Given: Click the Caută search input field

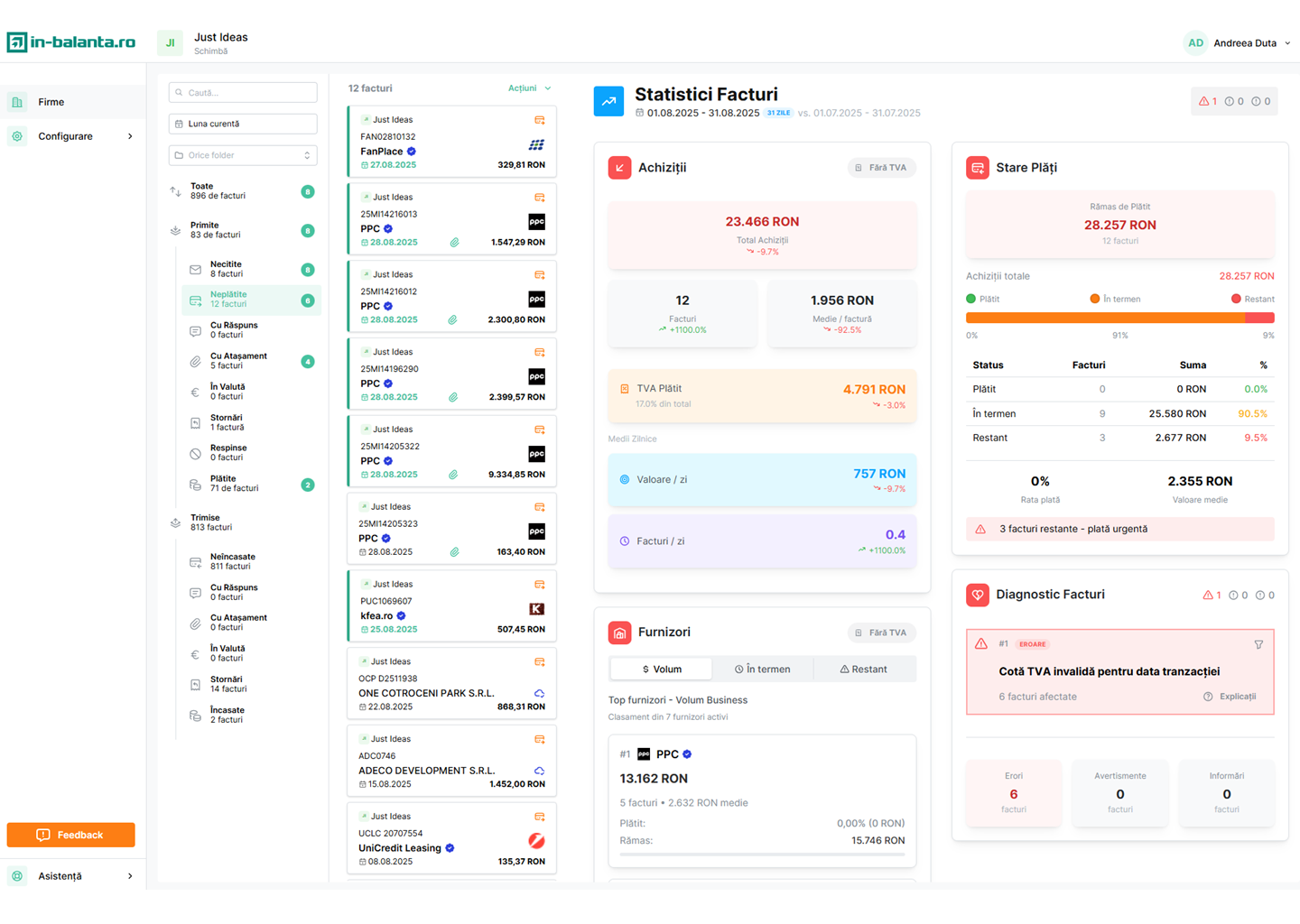Looking at the screenshot, I should 243,92.
